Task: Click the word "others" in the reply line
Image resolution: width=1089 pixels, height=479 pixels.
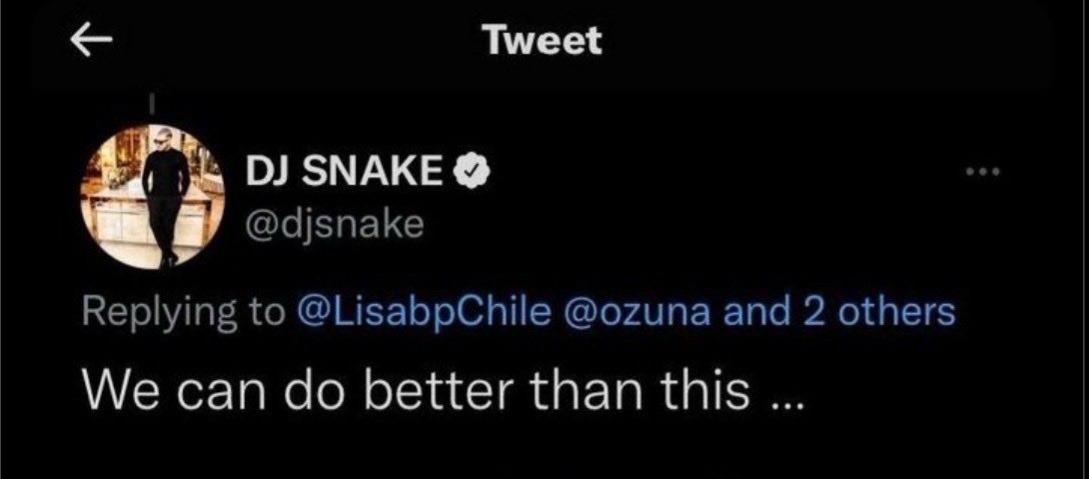Action: [897, 313]
